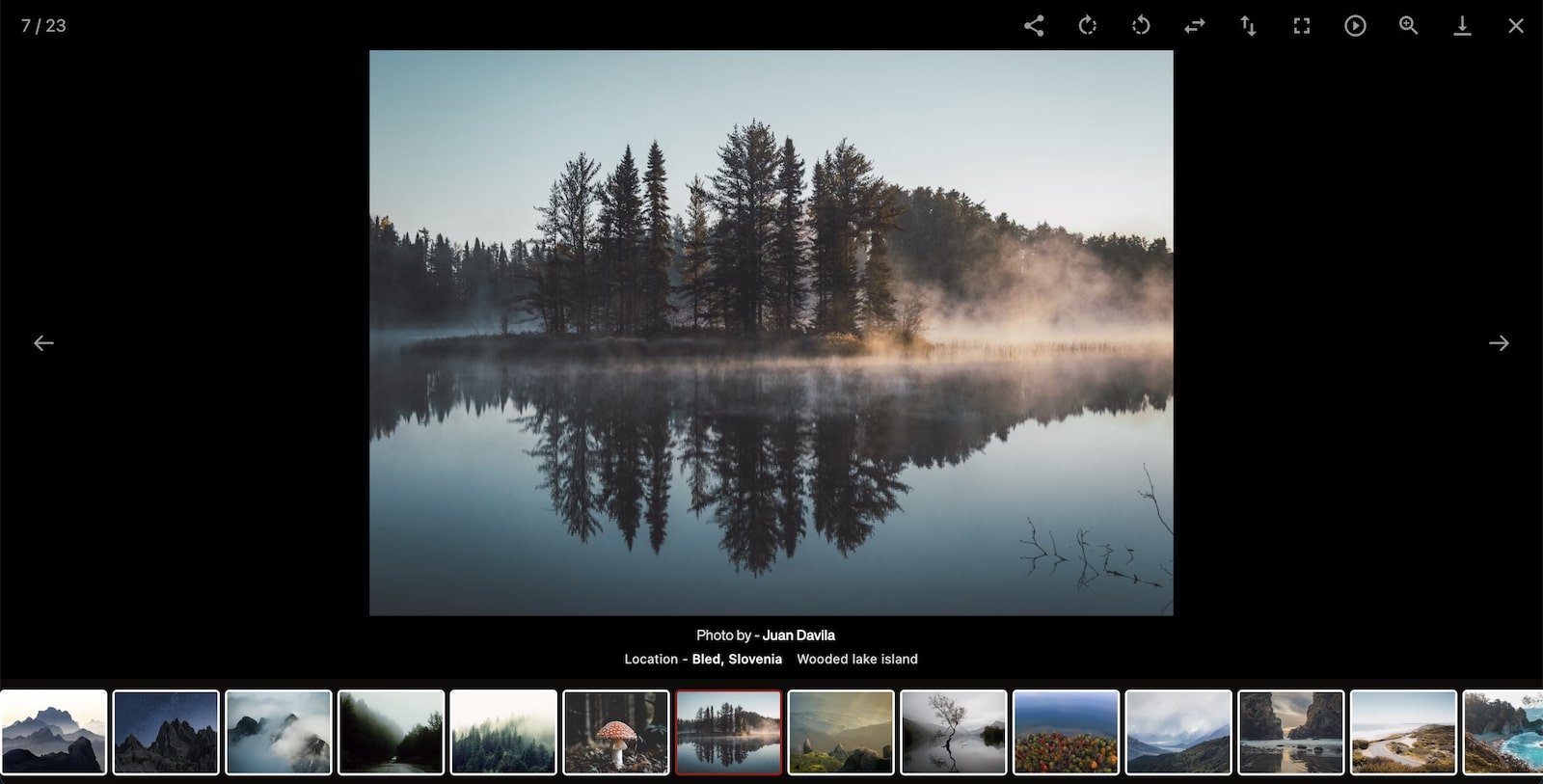Click the main wooded lake island photo
The height and width of the screenshot is (784, 1543).
click(x=771, y=333)
